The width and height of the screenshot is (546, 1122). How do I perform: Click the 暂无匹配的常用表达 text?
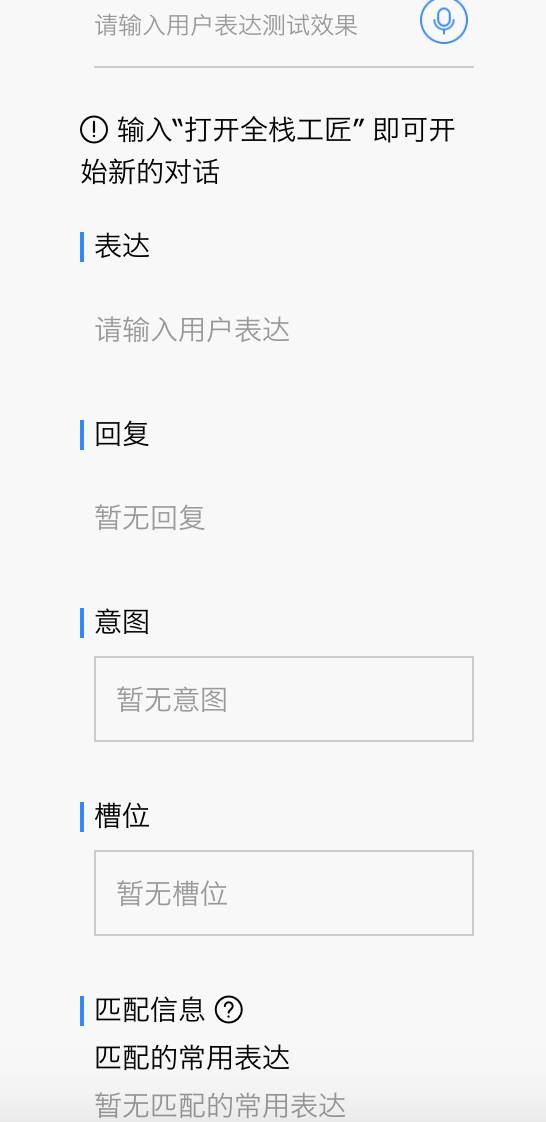tap(220, 1106)
